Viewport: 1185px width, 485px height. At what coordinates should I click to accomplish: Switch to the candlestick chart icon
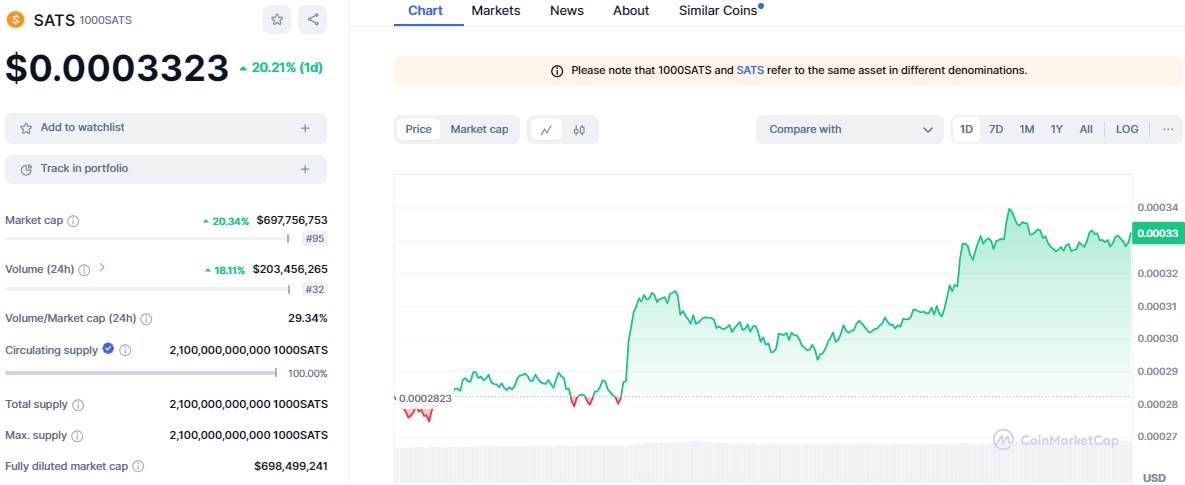click(580, 129)
